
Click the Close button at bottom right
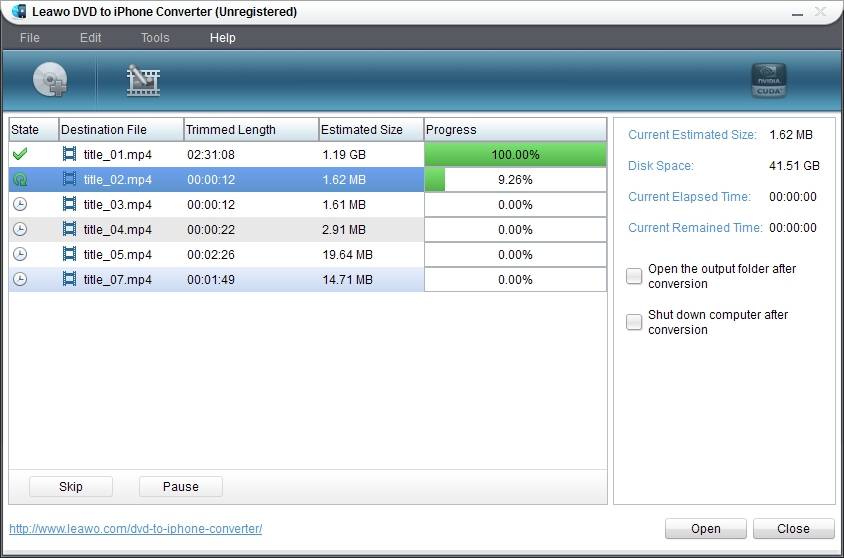(793, 528)
